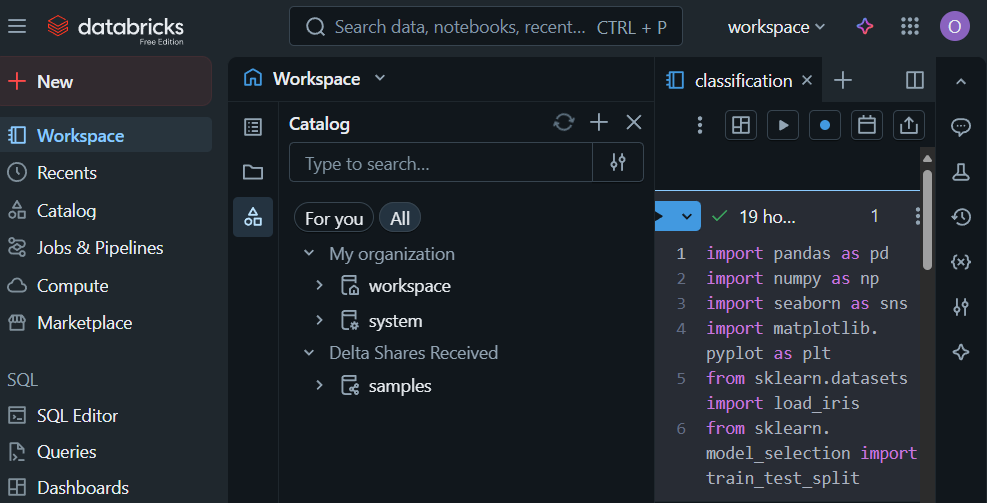Open catalog search filter options
The height and width of the screenshot is (503, 987).
click(618, 162)
